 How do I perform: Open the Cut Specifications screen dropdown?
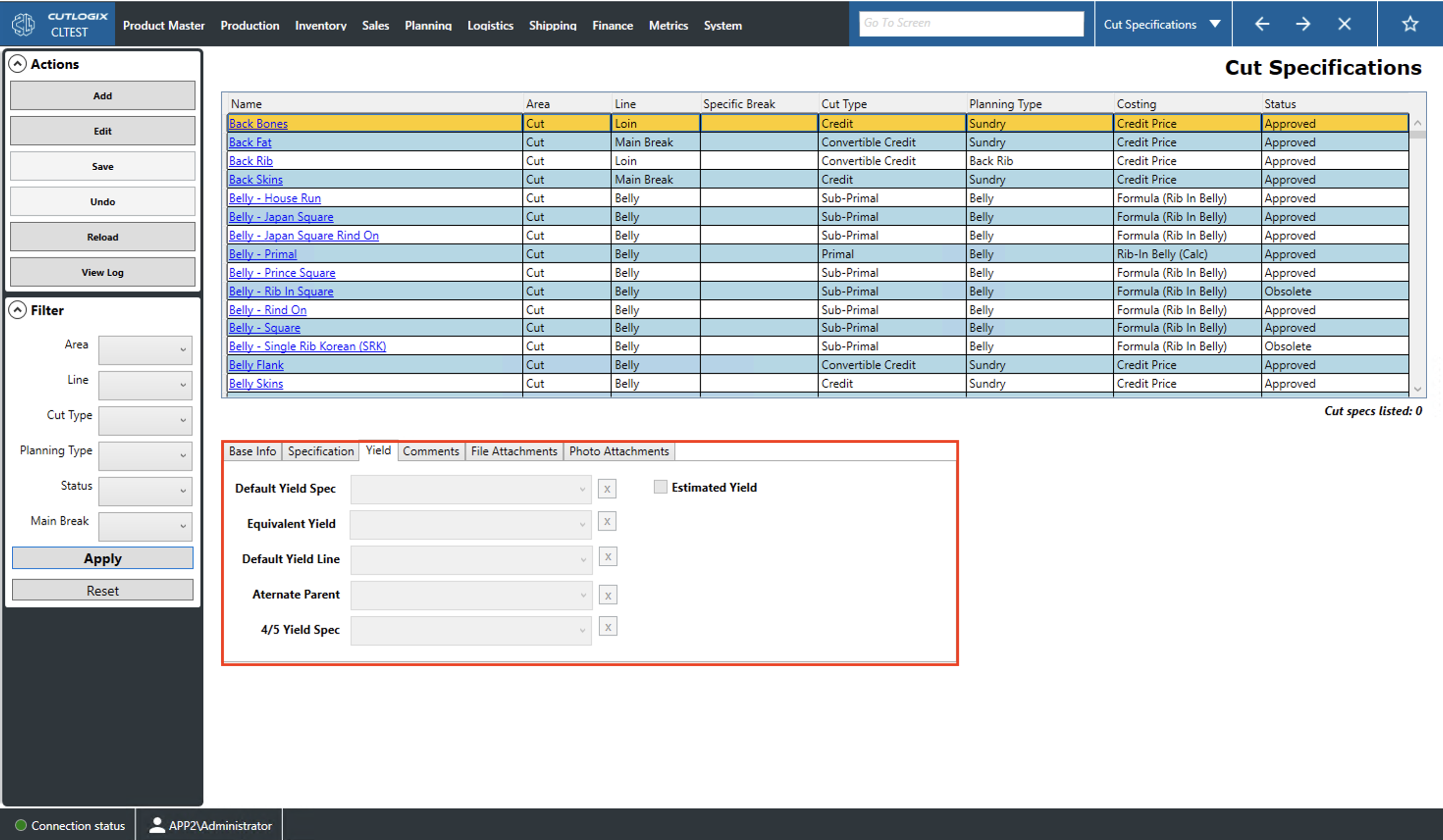pyautogui.click(x=1162, y=24)
